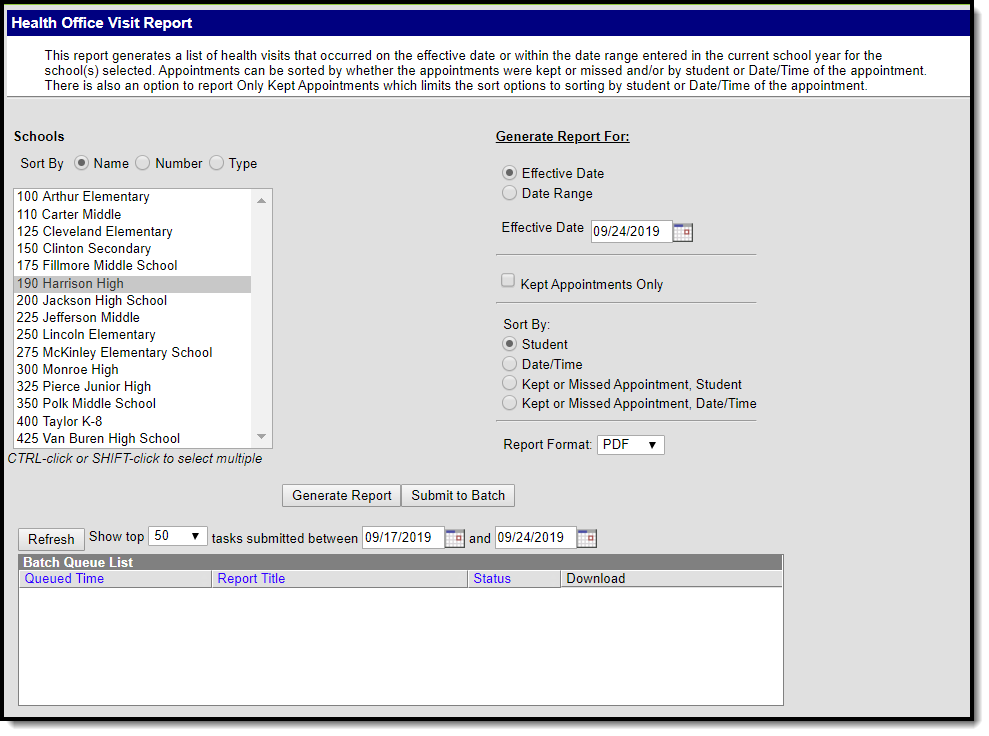The image size is (989, 736).
Task: Choose the Date Range radio option
Action: point(509,193)
